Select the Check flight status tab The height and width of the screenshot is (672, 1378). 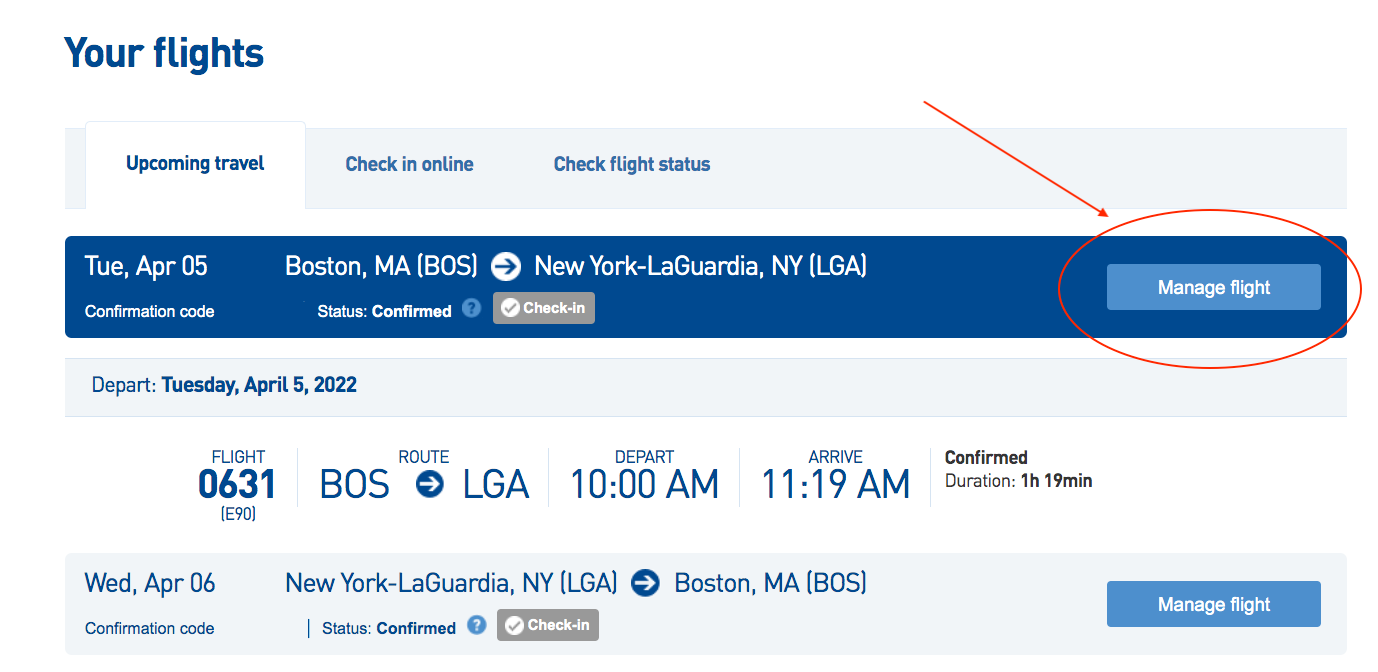(x=631, y=164)
